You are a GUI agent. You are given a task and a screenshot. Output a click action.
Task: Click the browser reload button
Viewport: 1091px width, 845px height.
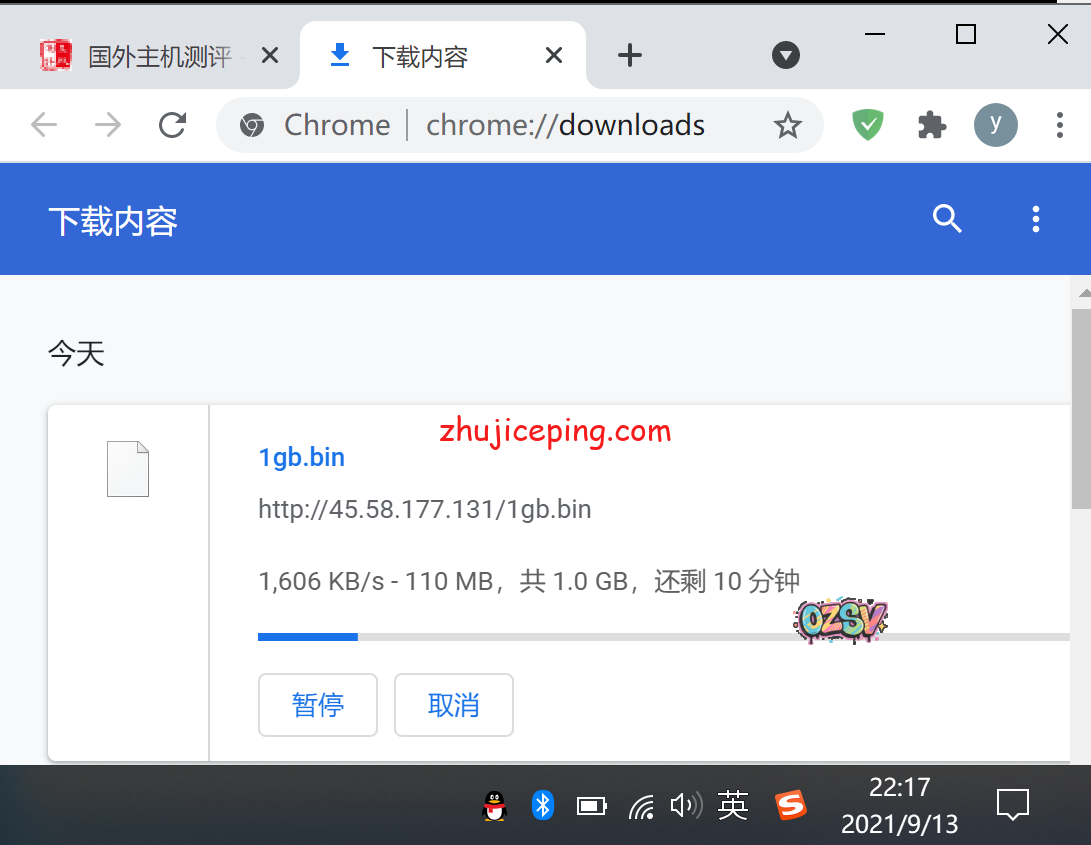click(x=173, y=125)
